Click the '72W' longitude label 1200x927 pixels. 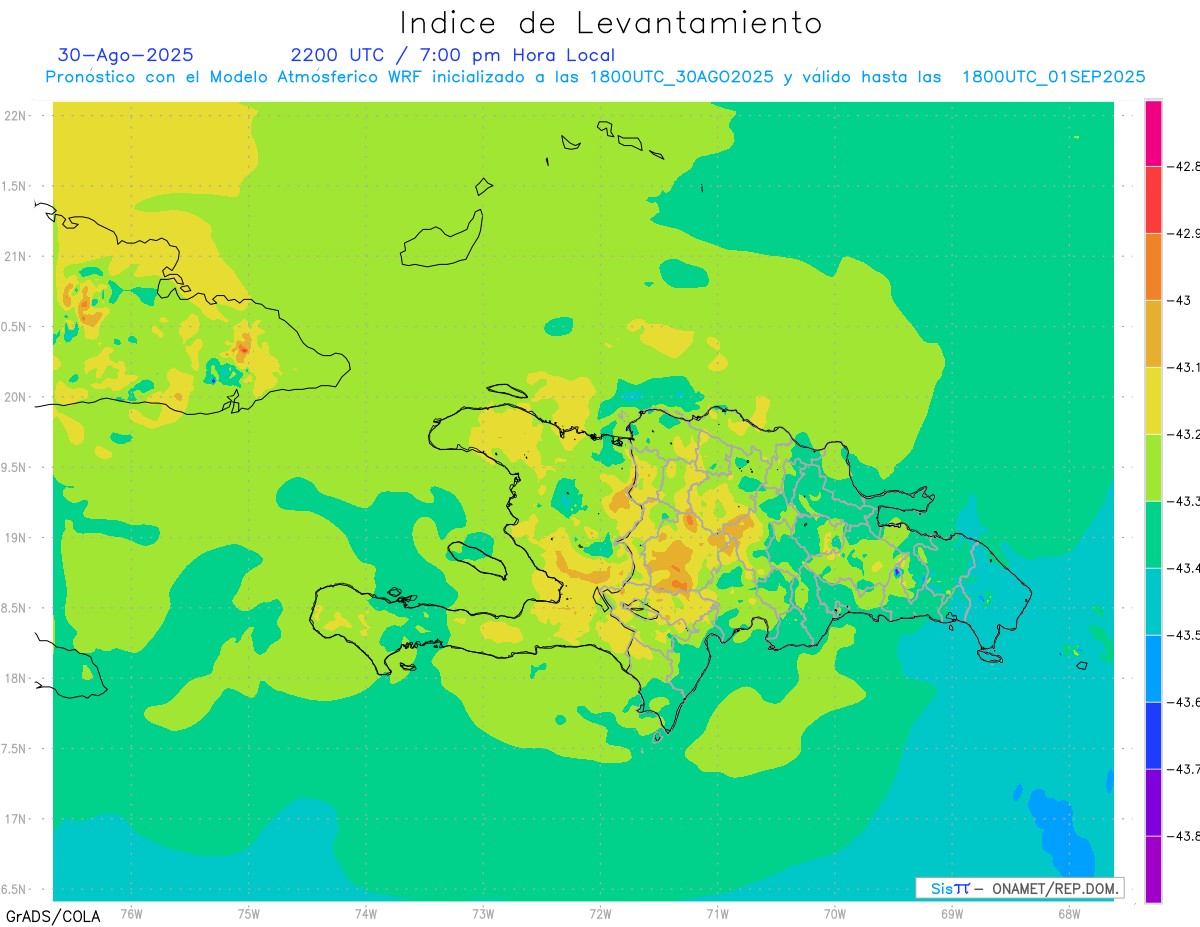tap(600, 914)
